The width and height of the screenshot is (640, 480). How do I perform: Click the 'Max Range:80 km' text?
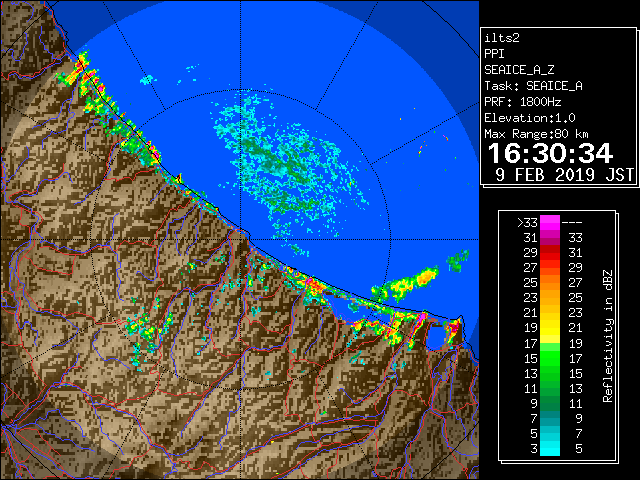(x=536, y=134)
